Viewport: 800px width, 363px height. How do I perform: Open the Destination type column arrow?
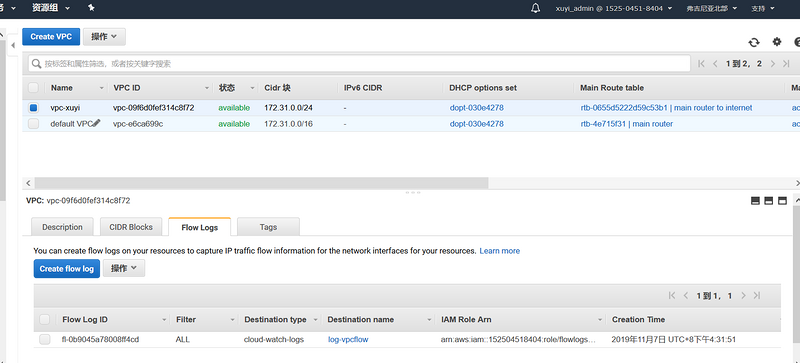pyautogui.click(x=316, y=320)
